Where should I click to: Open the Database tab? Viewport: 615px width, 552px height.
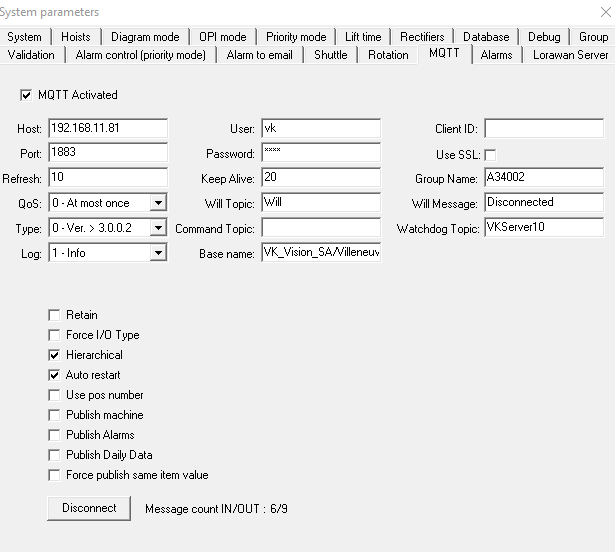pyautogui.click(x=486, y=37)
